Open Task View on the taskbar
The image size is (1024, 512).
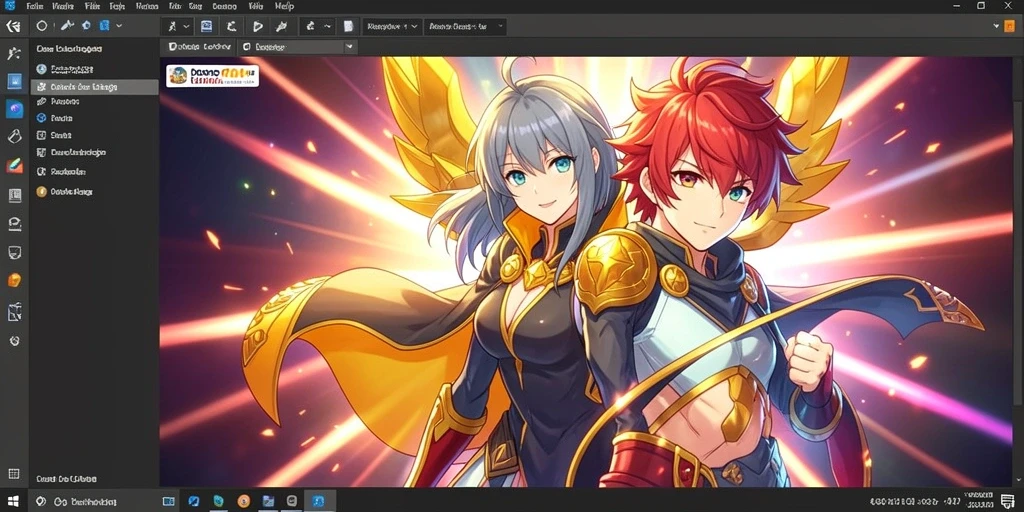click(168, 502)
